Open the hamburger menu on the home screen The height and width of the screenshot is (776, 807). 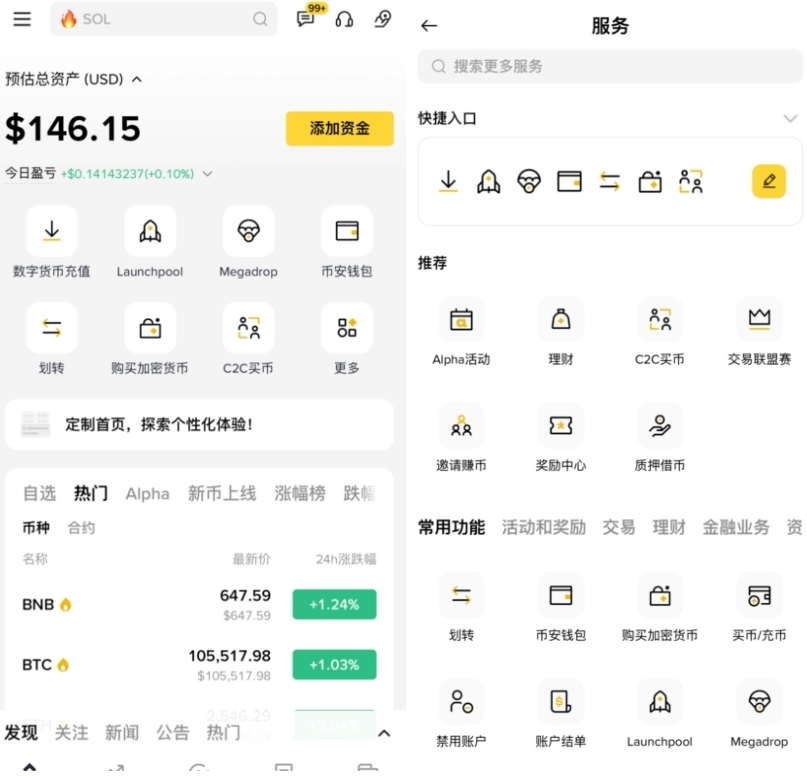coord(22,19)
